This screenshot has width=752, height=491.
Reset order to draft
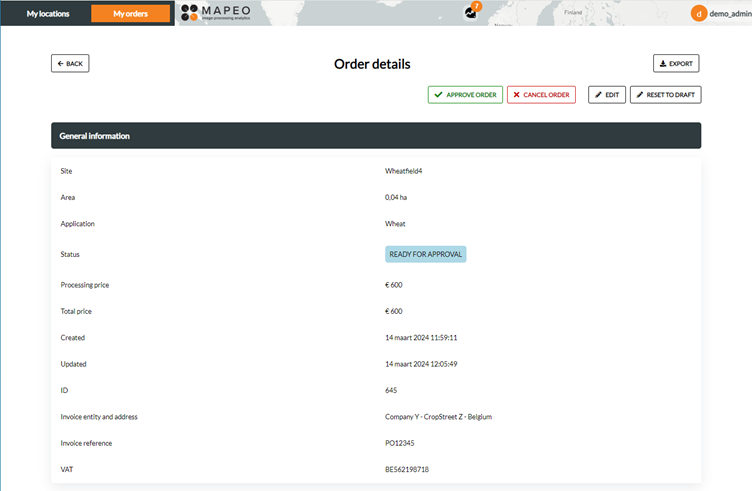point(665,94)
